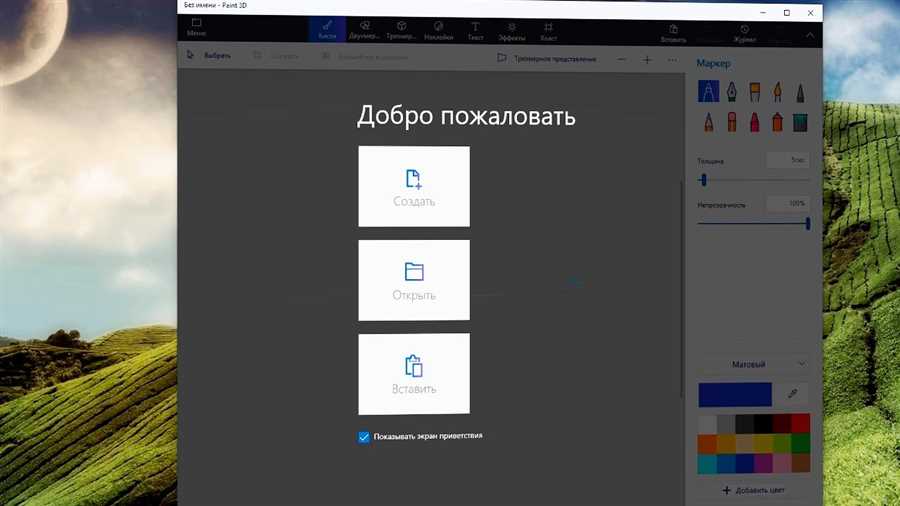Select the Кисти (Brushes) tab
Screen dimensions: 900x506
pyautogui.click(x=327, y=29)
